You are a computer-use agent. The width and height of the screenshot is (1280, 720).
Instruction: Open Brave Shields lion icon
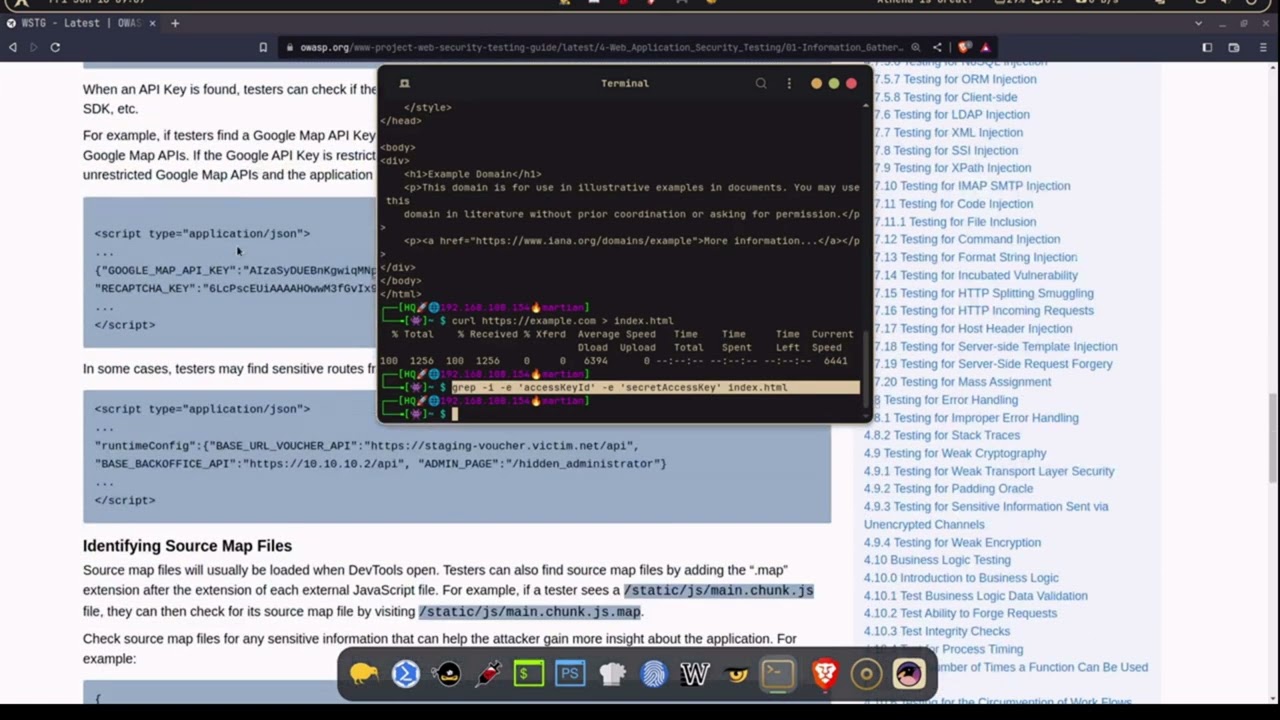point(964,47)
